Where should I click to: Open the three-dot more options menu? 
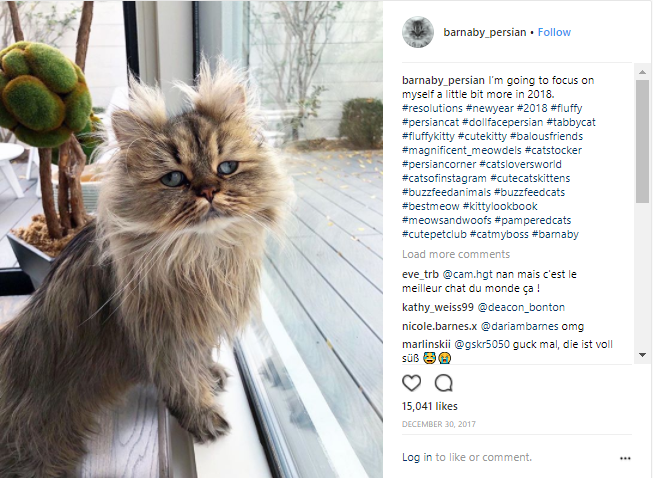pos(625,458)
